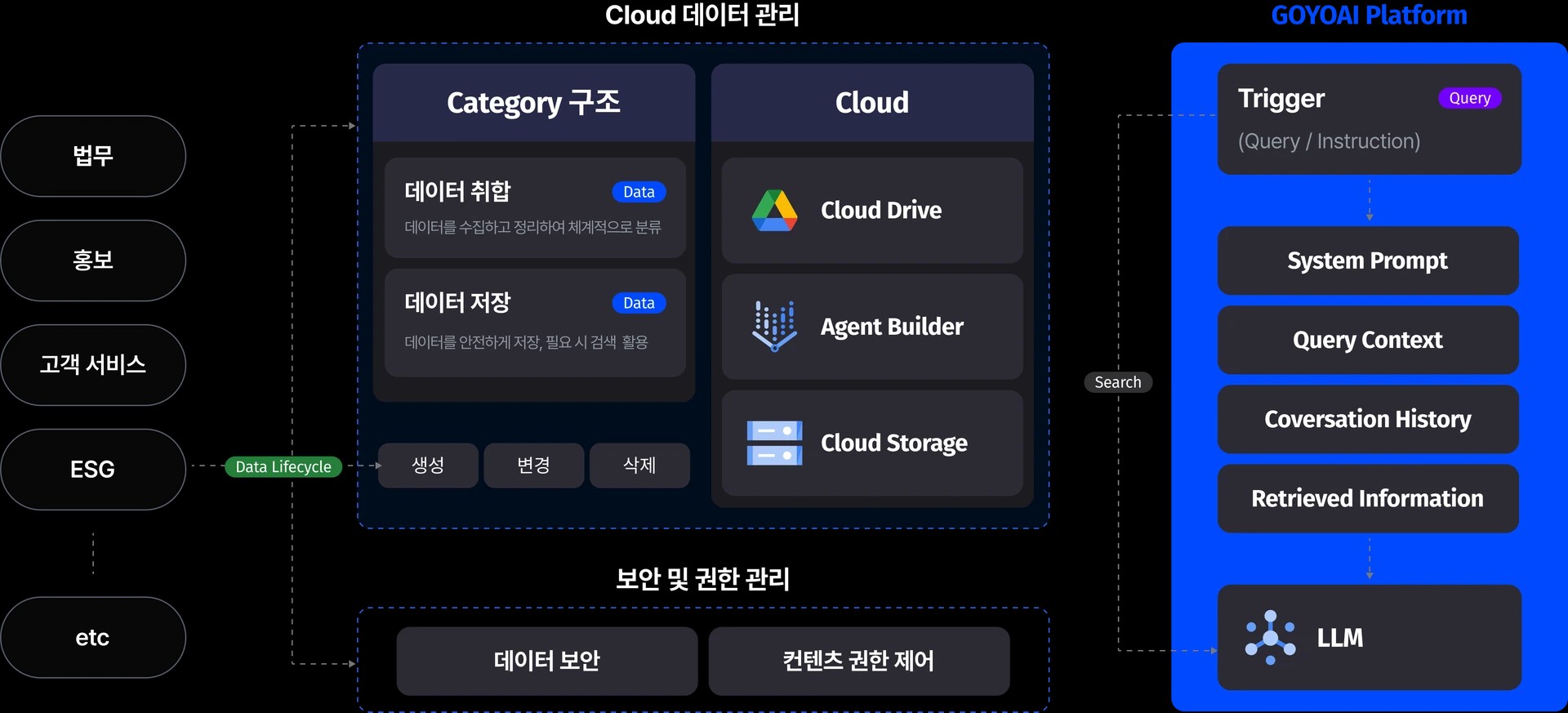Screen dimensions: 1568x713
Task: Select the 홍보 category pill
Action: [x=93, y=261]
